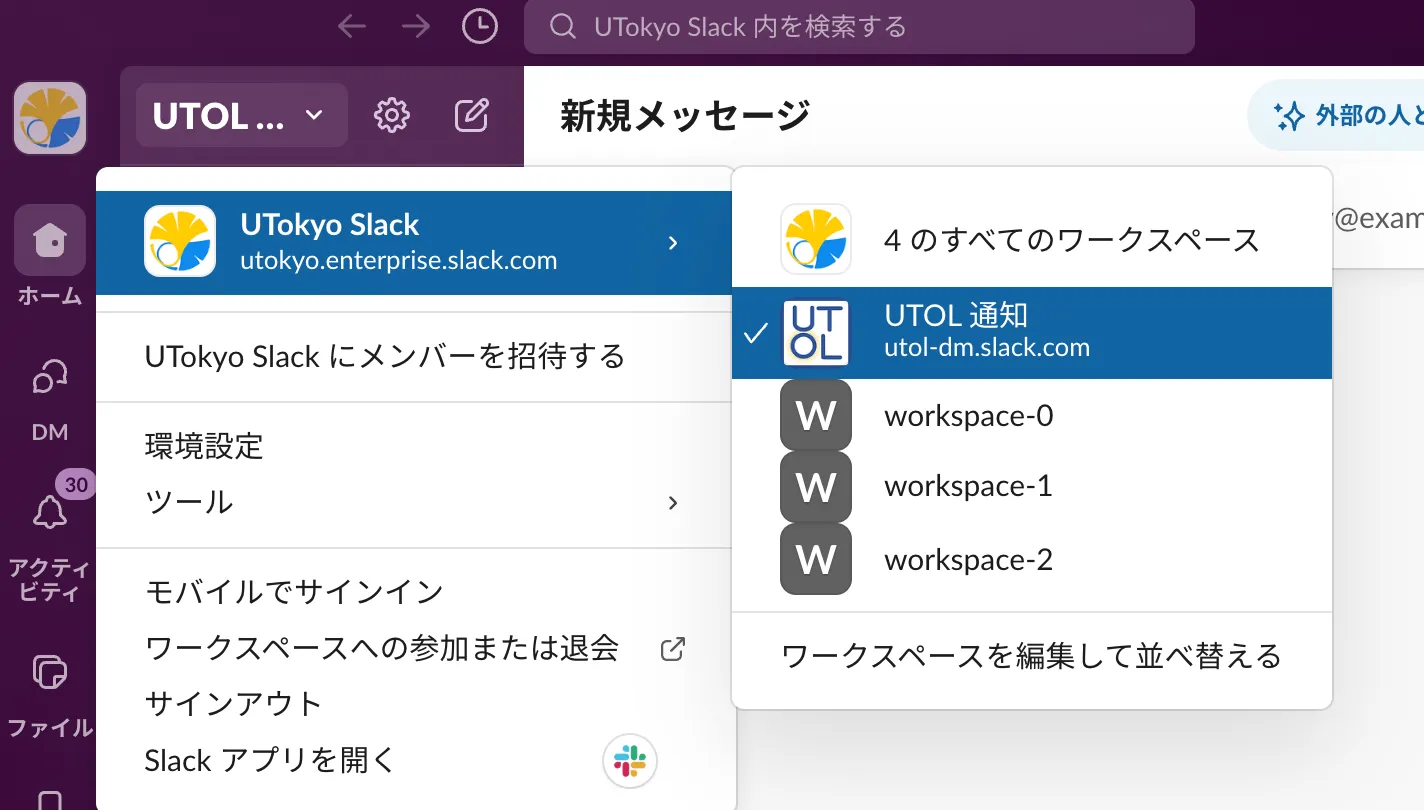Click the forward navigation arrow

[415, 27]
